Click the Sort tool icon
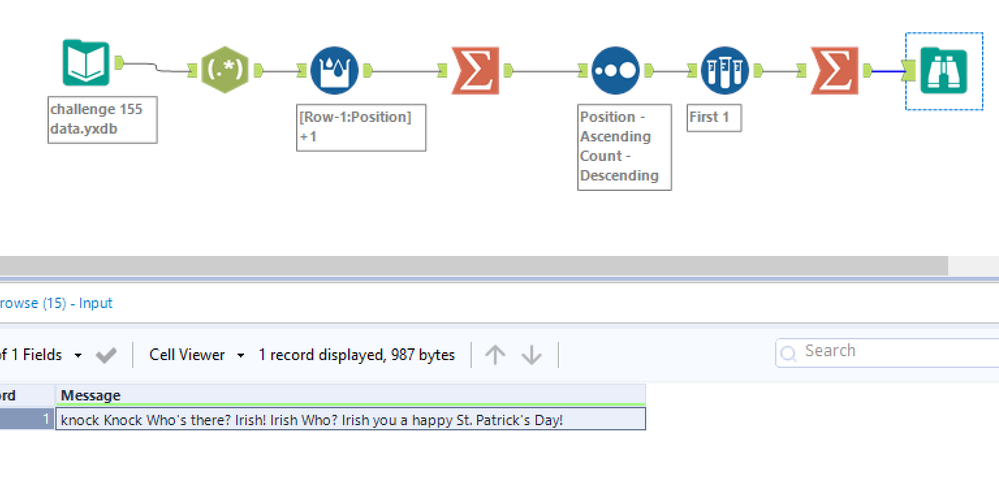This screenshot has height=482, width=999. tap(615, 70)
